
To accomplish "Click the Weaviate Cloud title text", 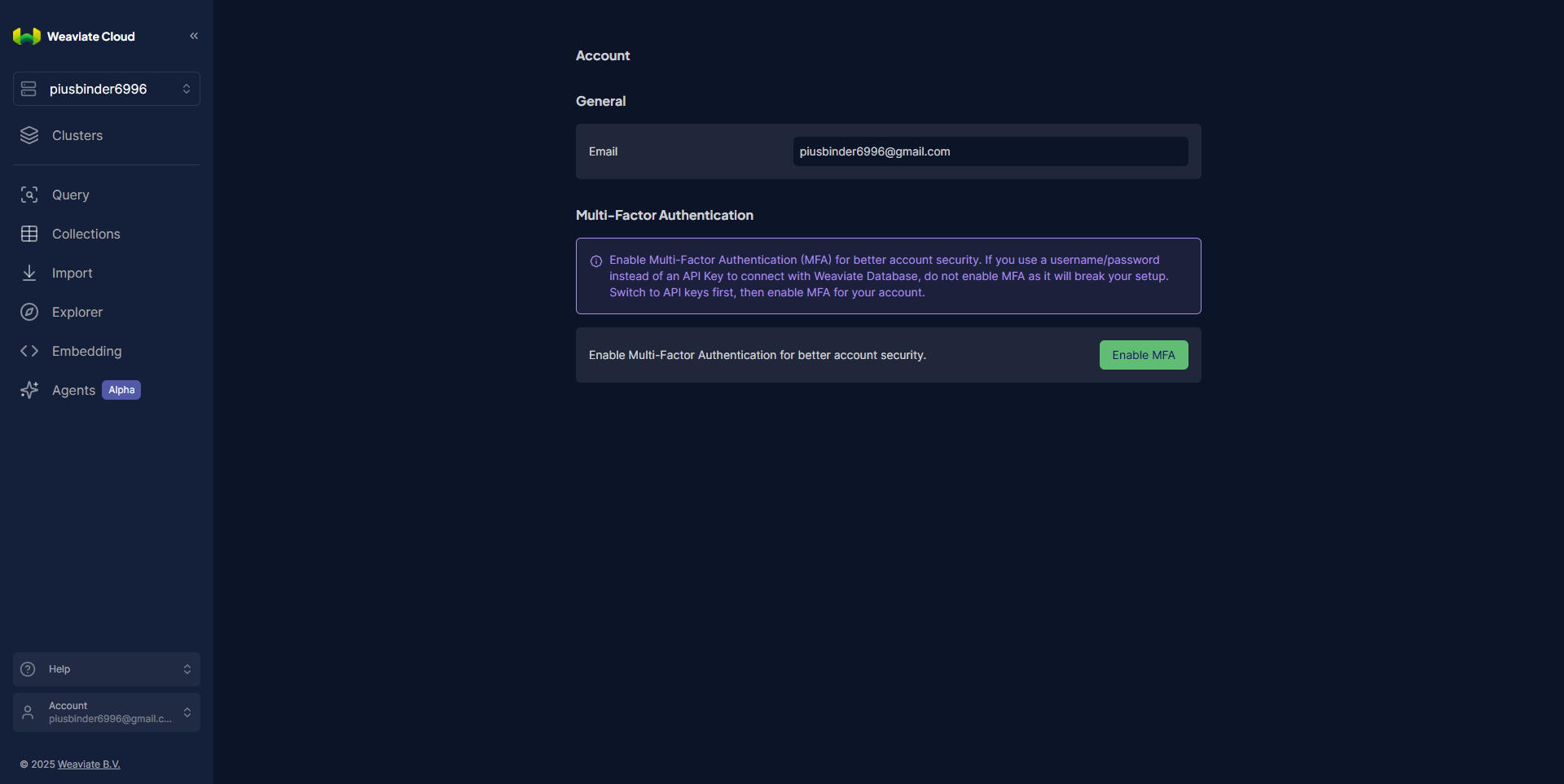I will click(91, 37).
